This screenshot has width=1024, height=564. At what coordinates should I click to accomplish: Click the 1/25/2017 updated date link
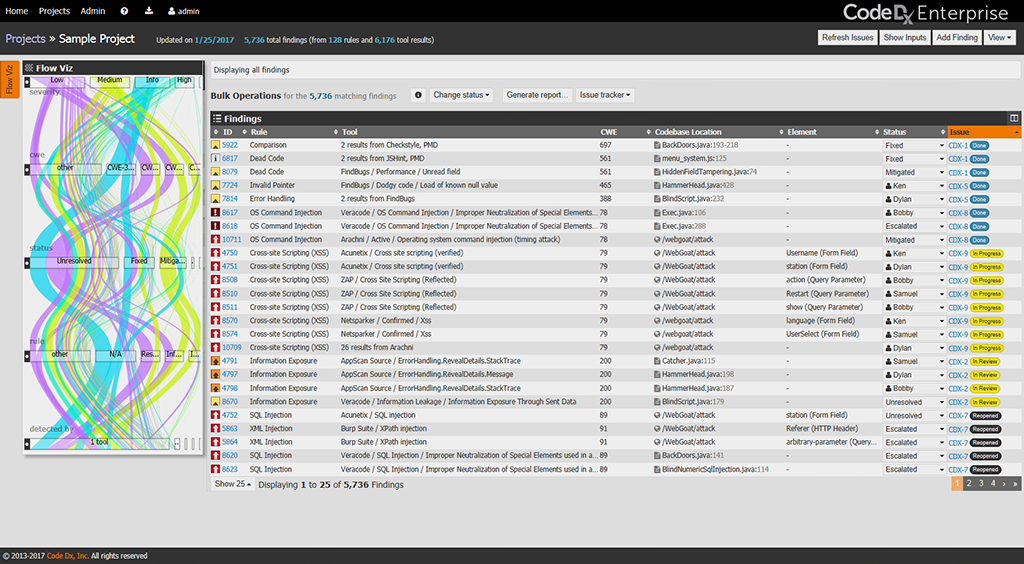214,40
